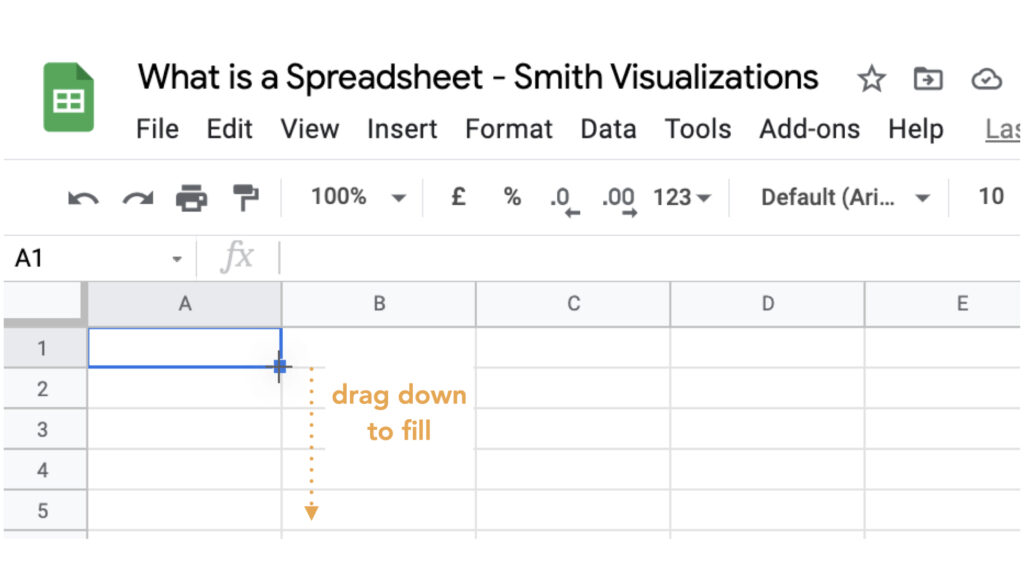Select column B header
The height and width of the screenshot is (576, 1024).
coord(379,304)
